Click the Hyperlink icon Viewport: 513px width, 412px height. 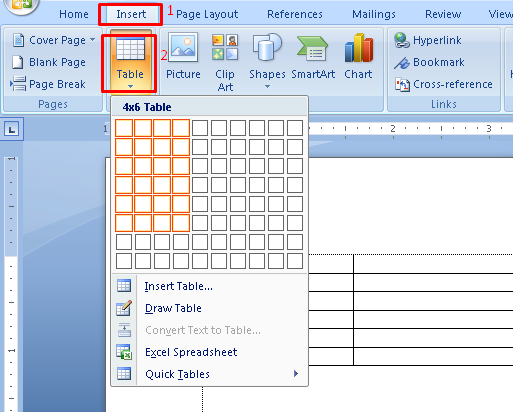(401, 40)
